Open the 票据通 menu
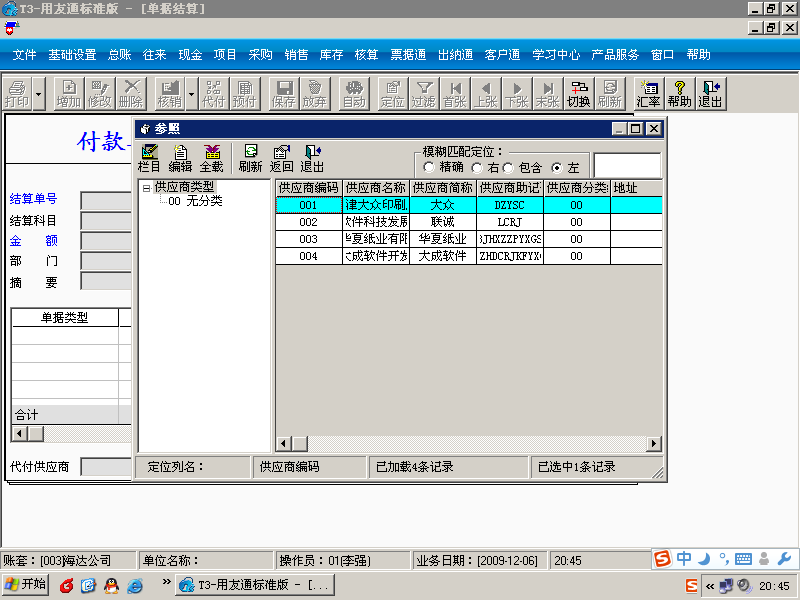 pyautogui.click(x=408, y=55)
